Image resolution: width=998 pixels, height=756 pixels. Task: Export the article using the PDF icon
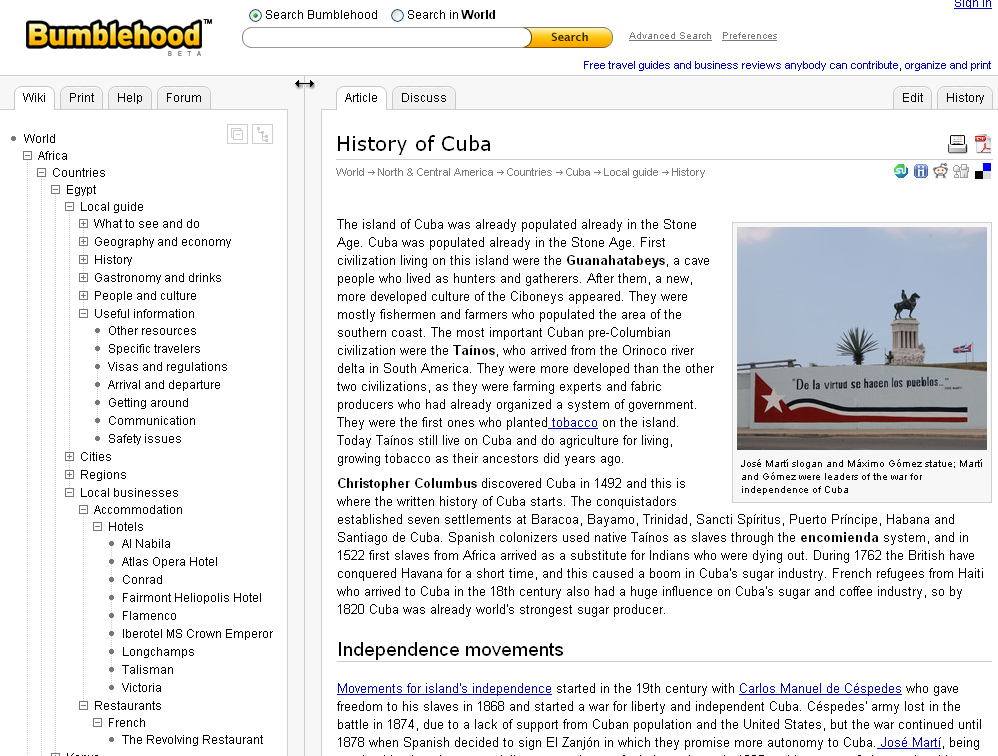click(982, 144)
